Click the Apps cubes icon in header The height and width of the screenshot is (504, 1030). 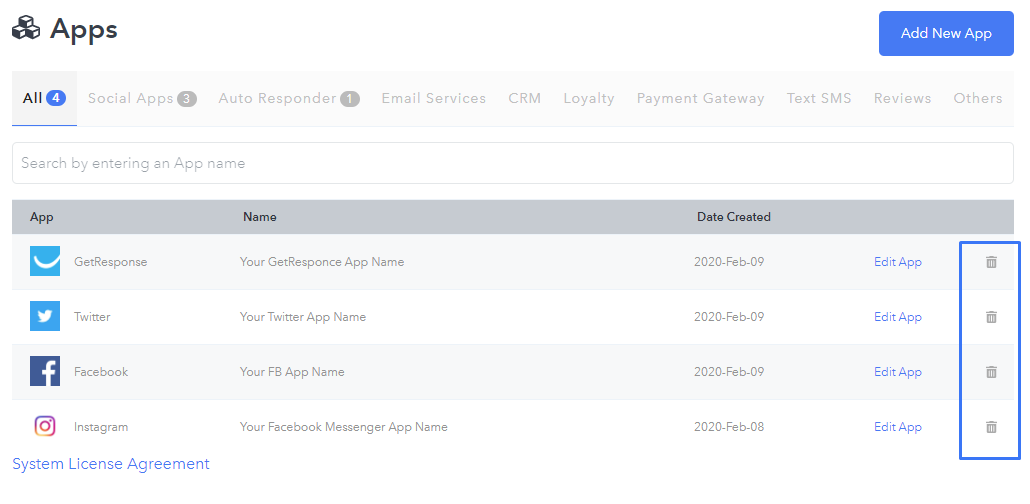(x=26, y=29)
